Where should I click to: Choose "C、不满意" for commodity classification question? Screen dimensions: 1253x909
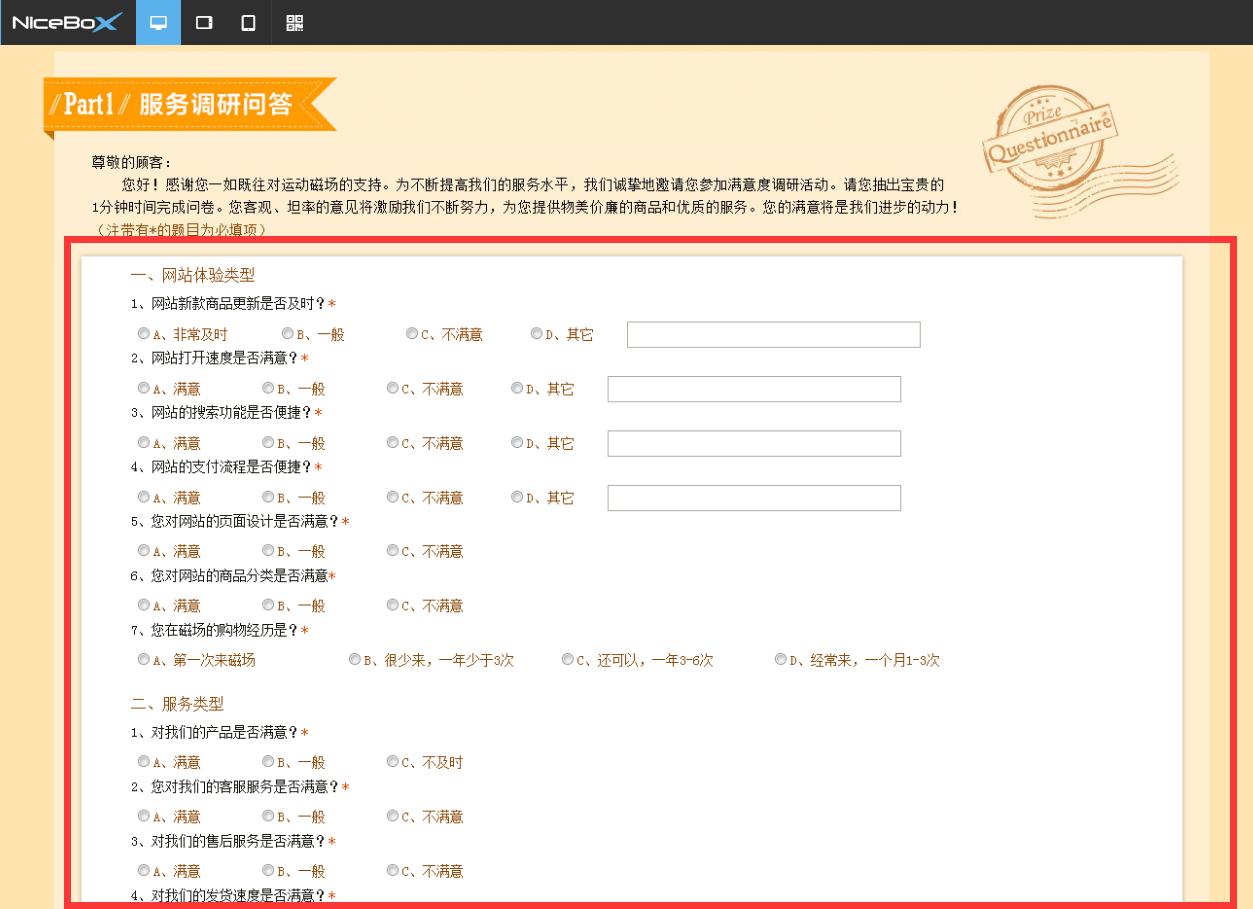click(x=392, y=605)
